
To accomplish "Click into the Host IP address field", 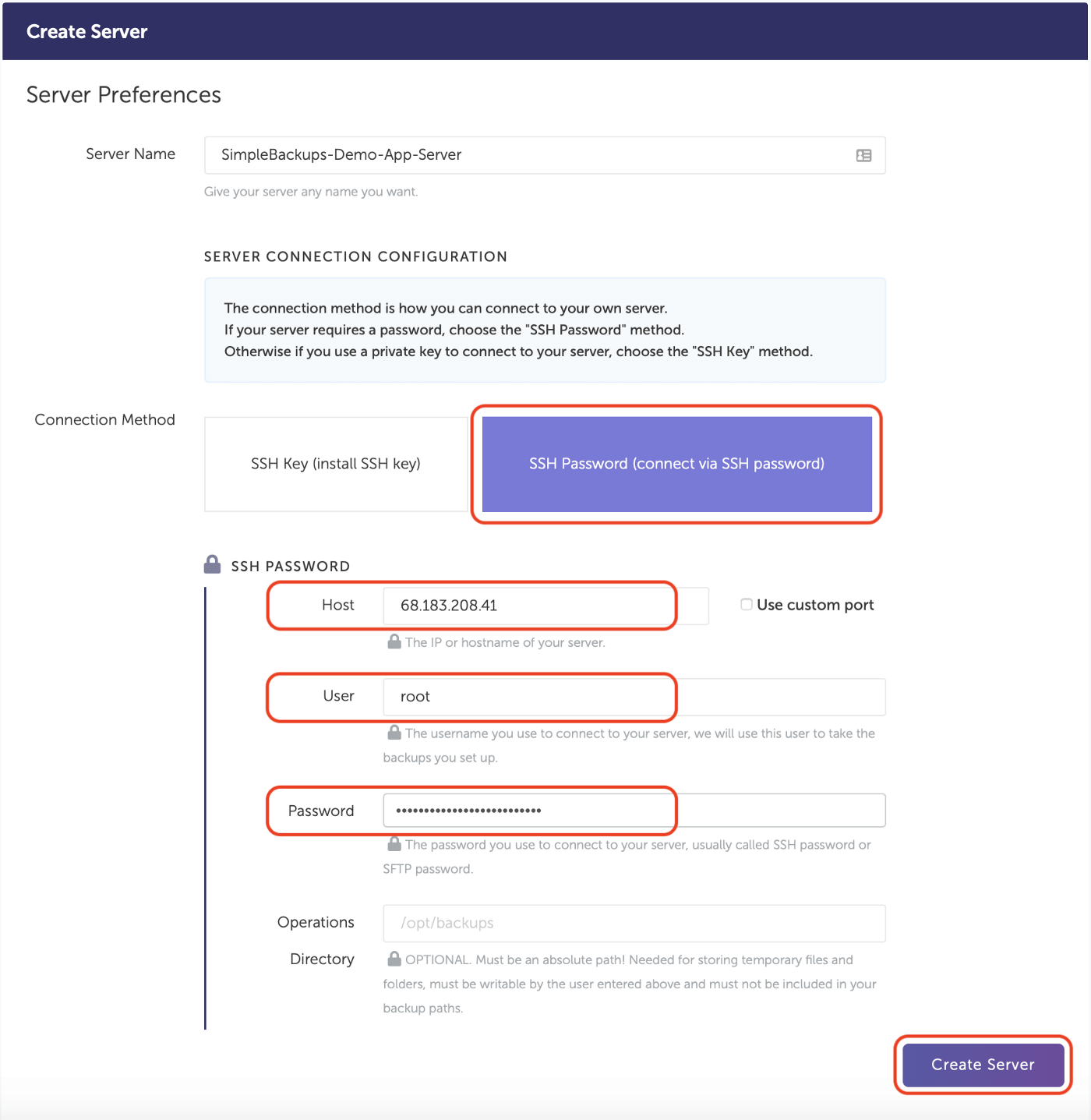I will coord(538,606).
